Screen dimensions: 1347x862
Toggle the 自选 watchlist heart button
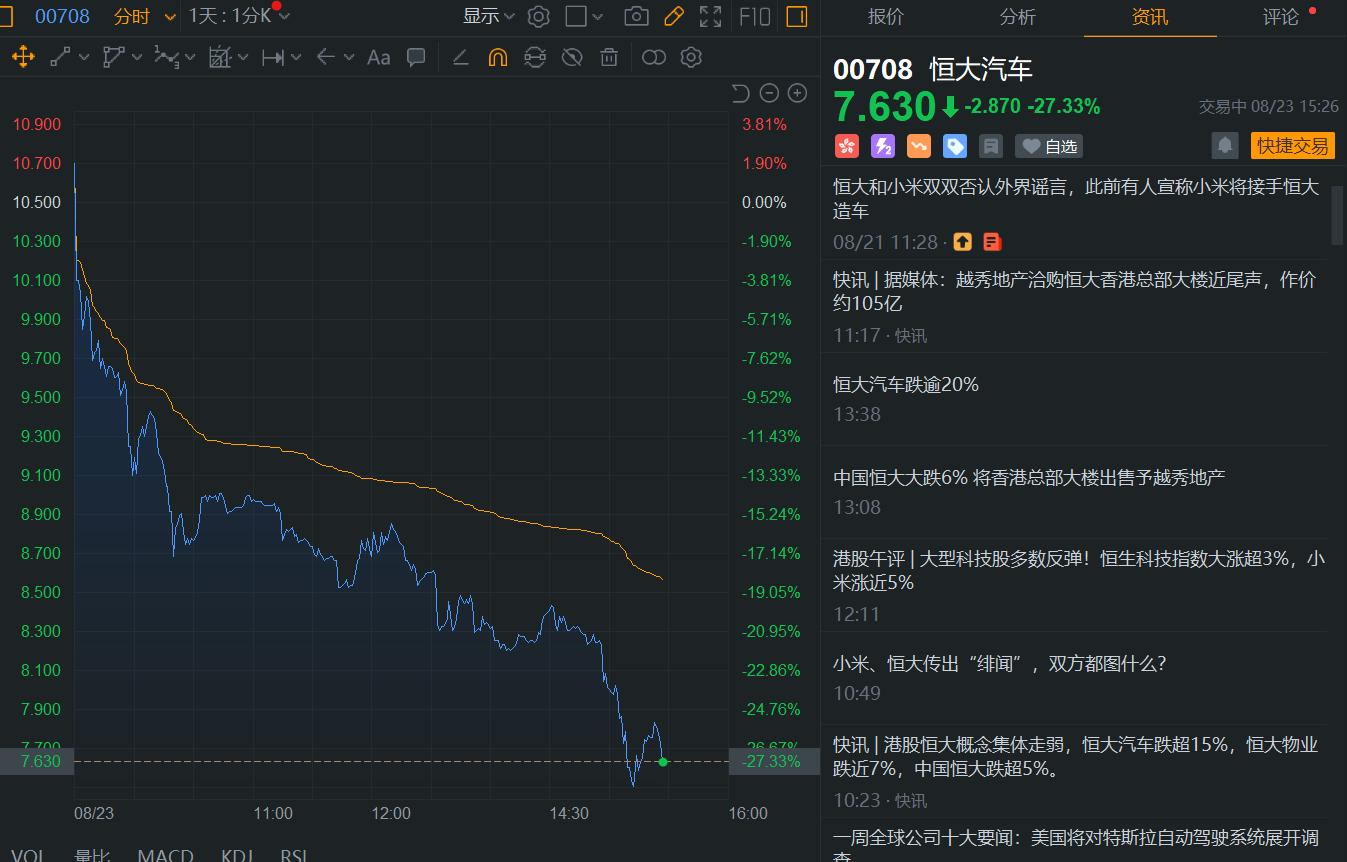click(x=1049, y=146)
